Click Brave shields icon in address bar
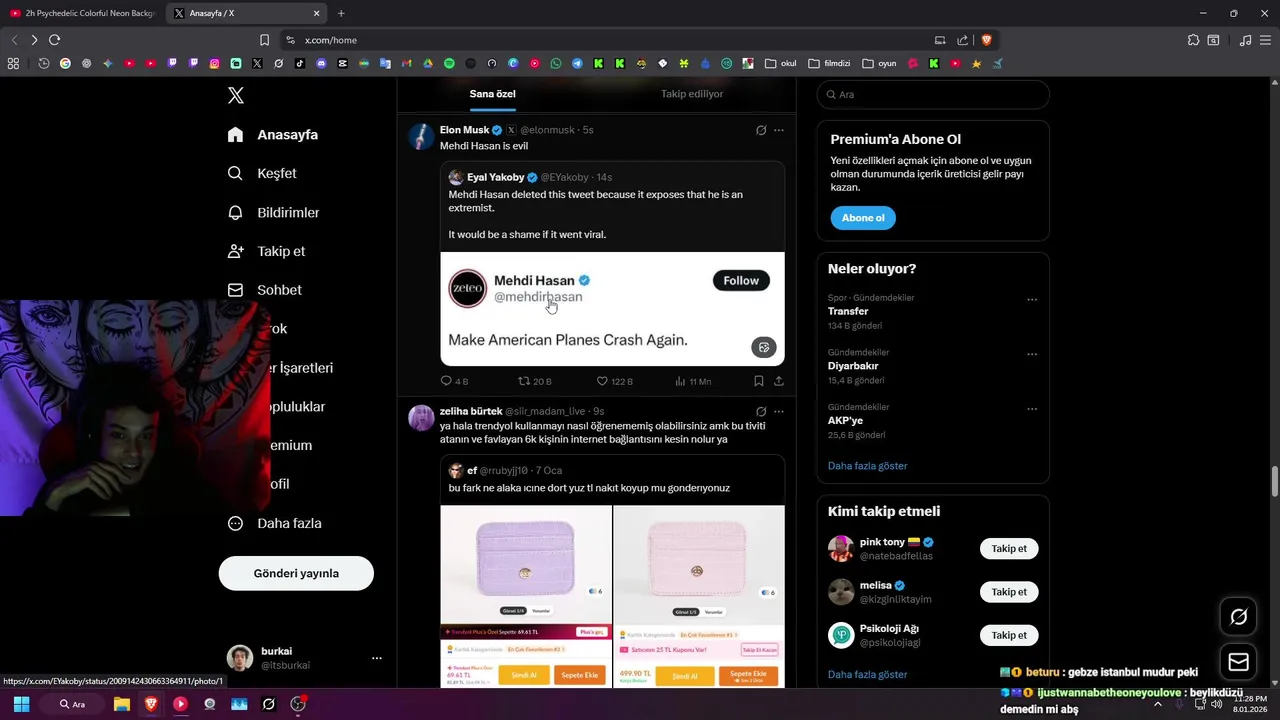Image resolution: width=1280 pixels, height=720 pixels. tap(986, 40)
